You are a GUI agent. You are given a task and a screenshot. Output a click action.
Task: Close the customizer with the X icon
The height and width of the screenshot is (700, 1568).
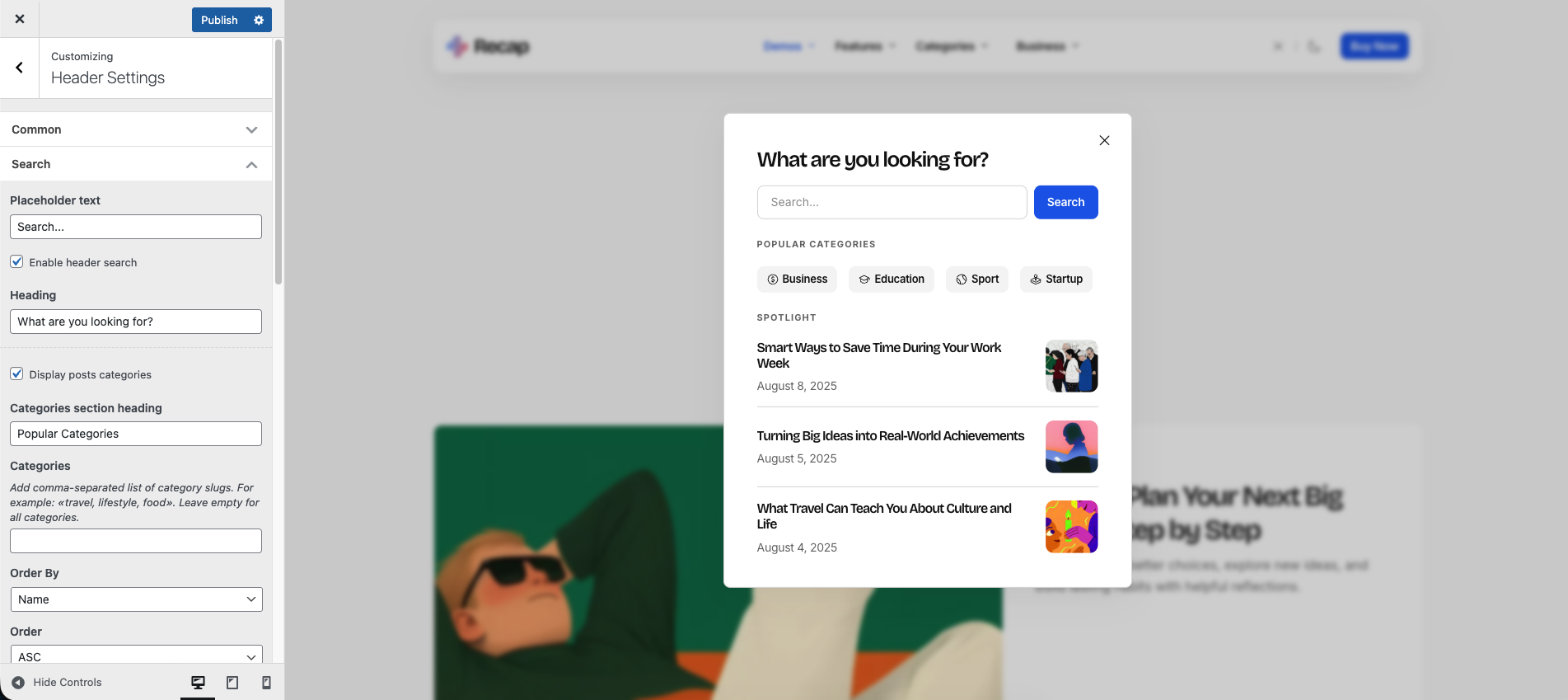(x=20, y=19)
